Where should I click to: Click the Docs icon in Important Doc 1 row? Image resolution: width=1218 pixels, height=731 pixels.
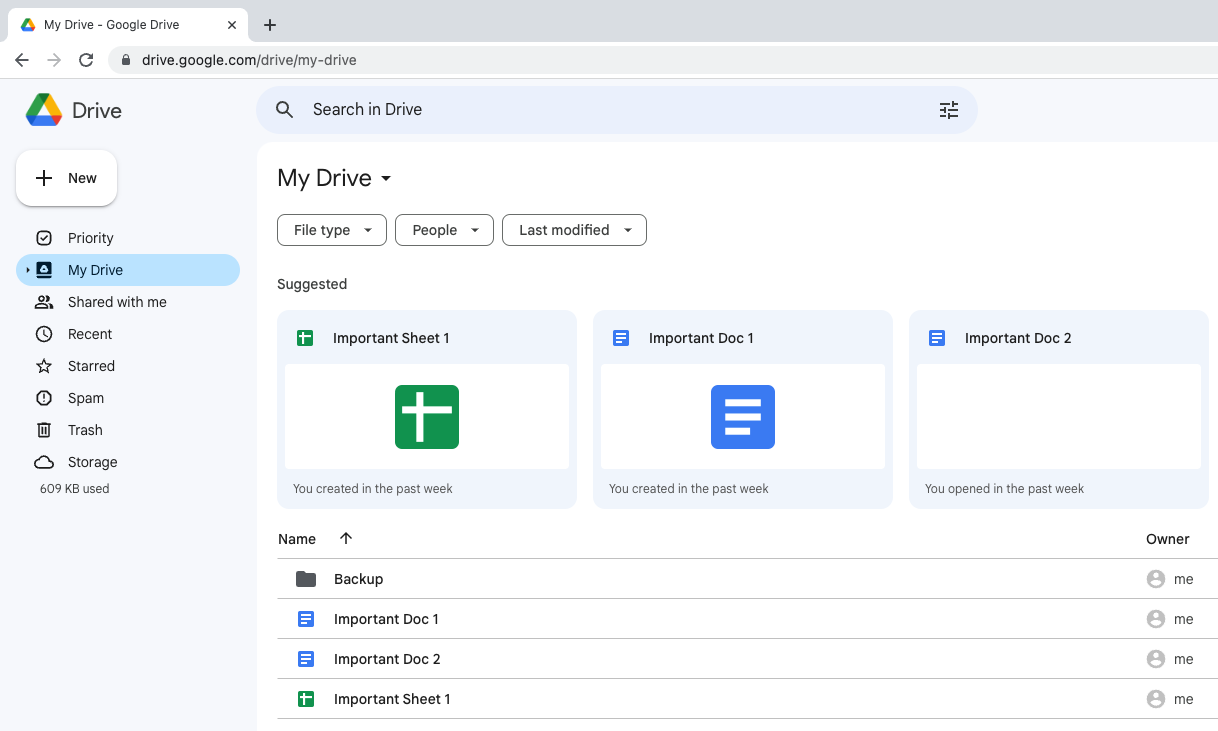click(306, 619)
